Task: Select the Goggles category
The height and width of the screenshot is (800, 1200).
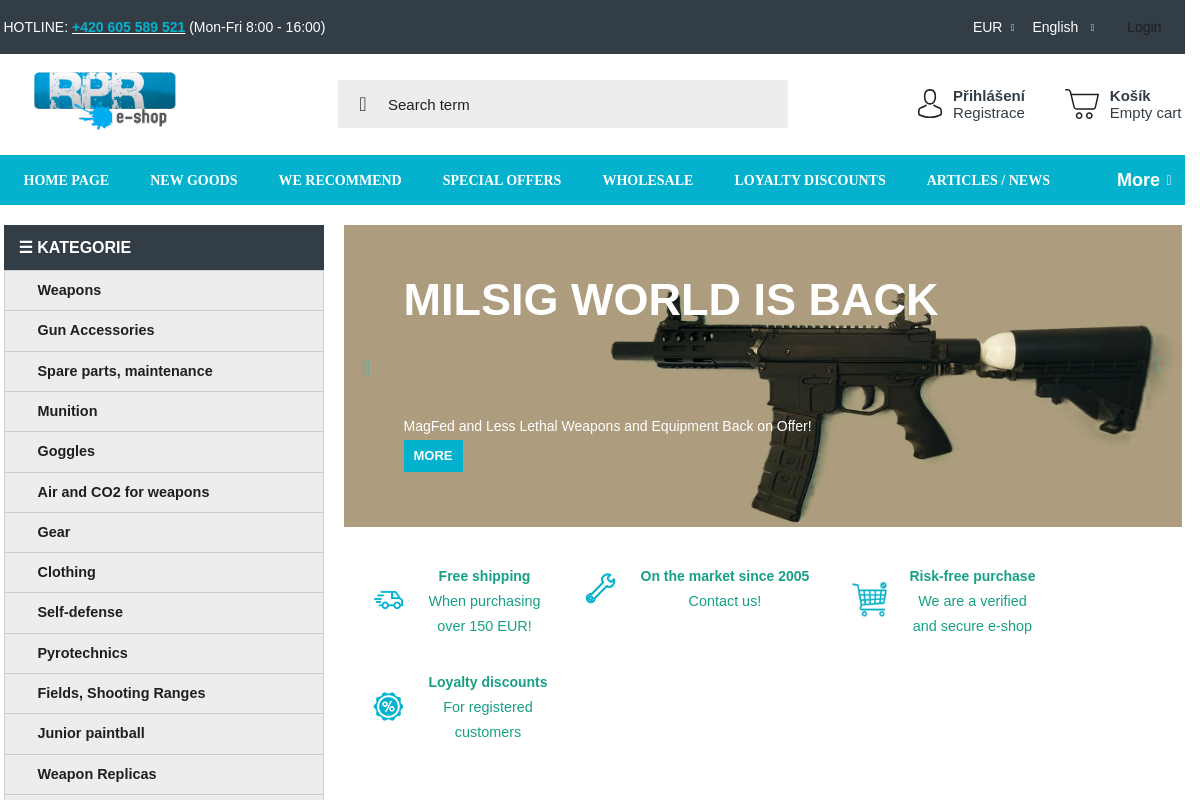Action: [164, 451]
